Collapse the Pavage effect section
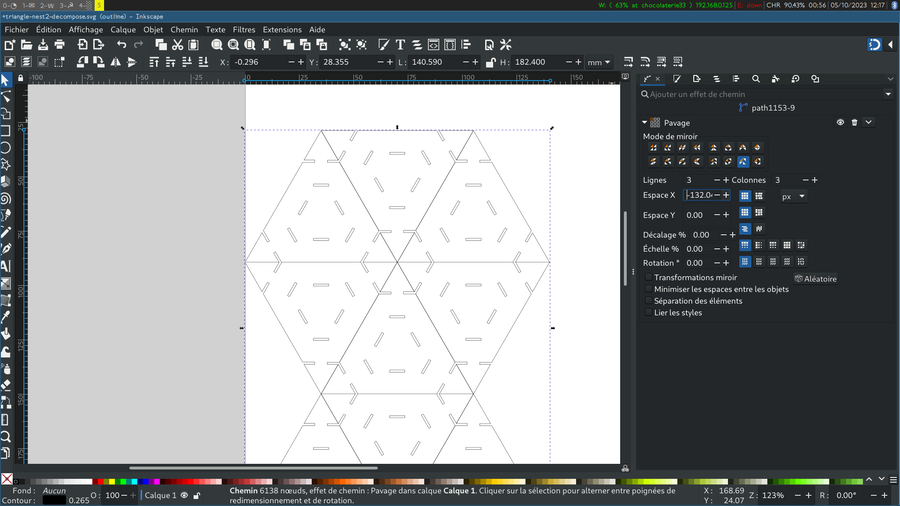This screenshot has height=506, width=900. 645,123
